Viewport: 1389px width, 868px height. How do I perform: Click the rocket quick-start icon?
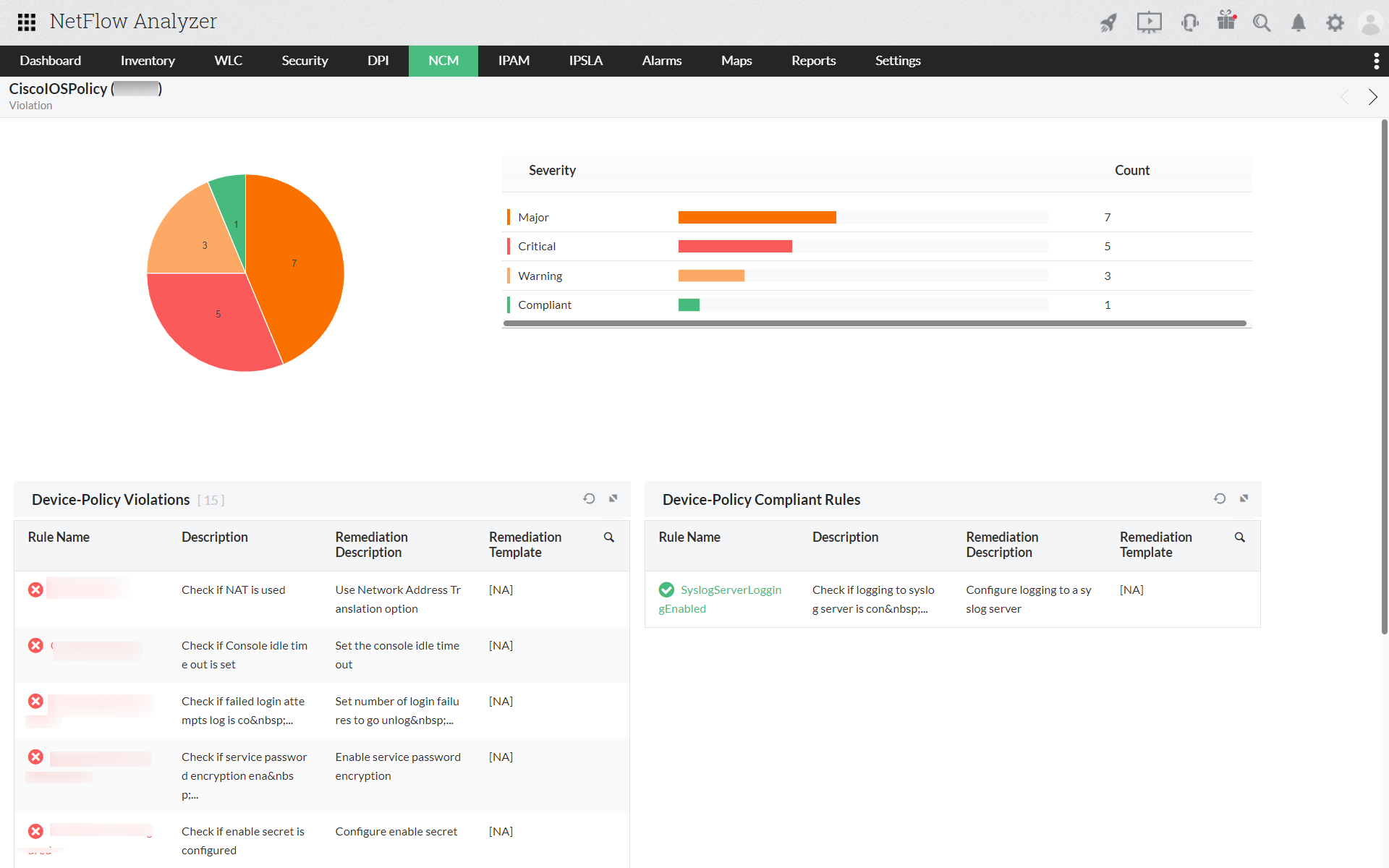coord(1108,22)
